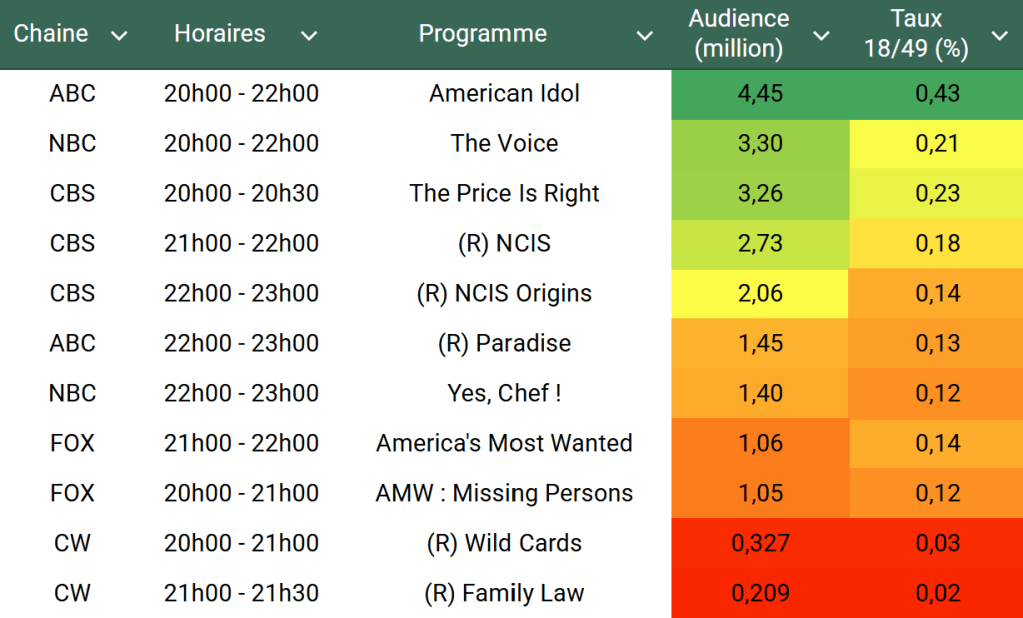Select the yellow 2,06 audience cell
Image resolution: width=1023 pixels, height=618 pixels.
click(760, 294)
